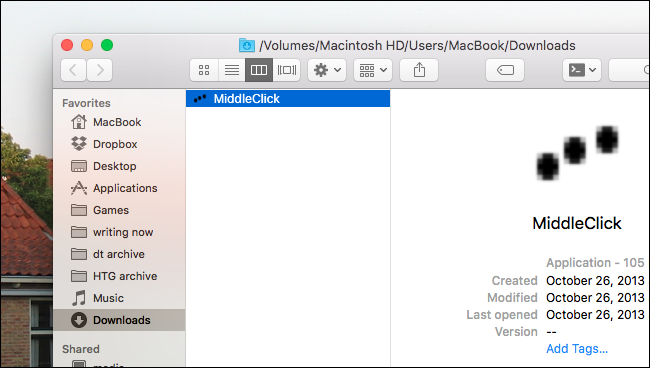Click writing now folder icon
The width and height of the screenshot is (650, 368).
tap(79, 232)
